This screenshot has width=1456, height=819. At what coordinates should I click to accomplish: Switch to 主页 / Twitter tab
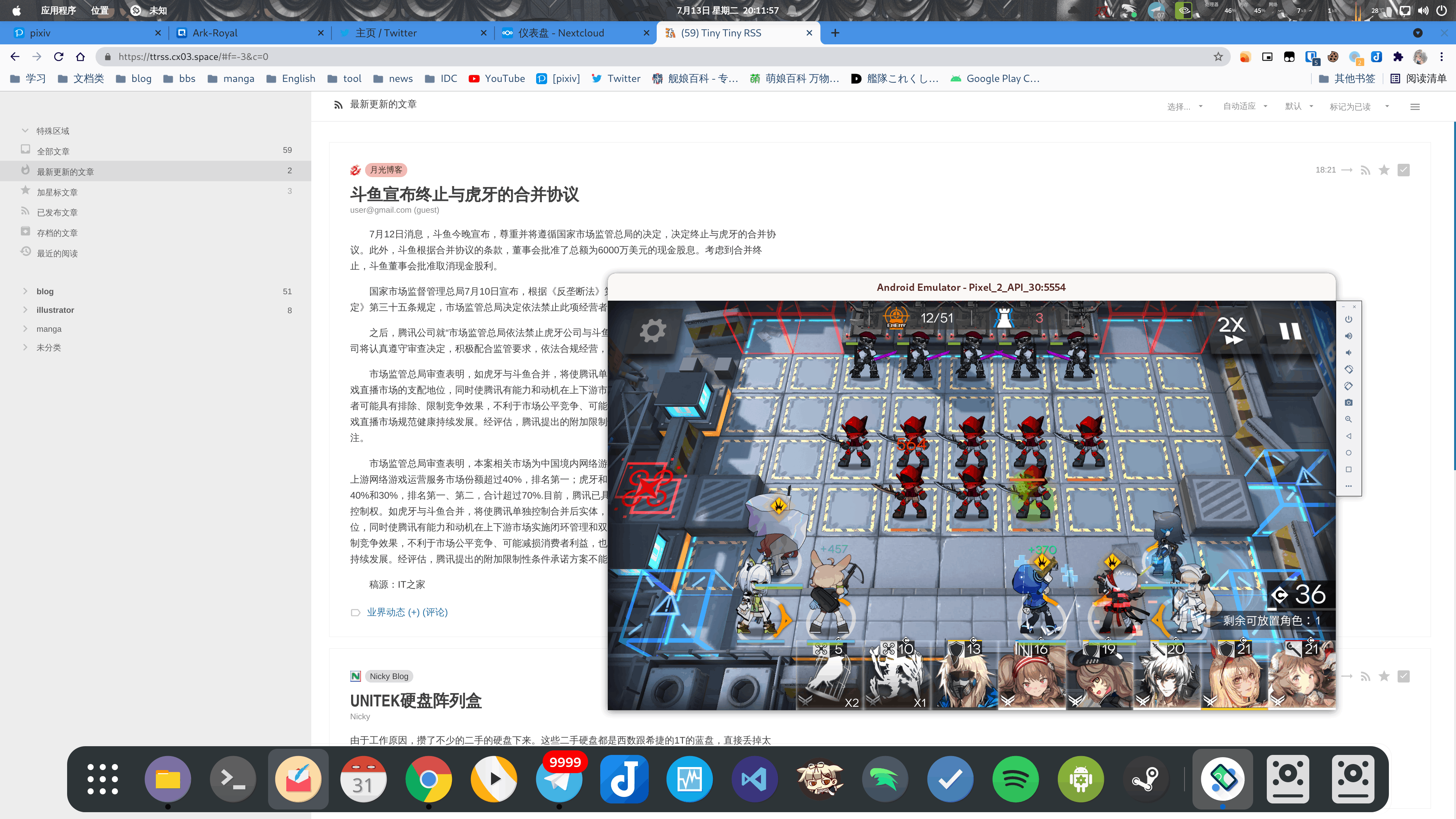(413, 33)
